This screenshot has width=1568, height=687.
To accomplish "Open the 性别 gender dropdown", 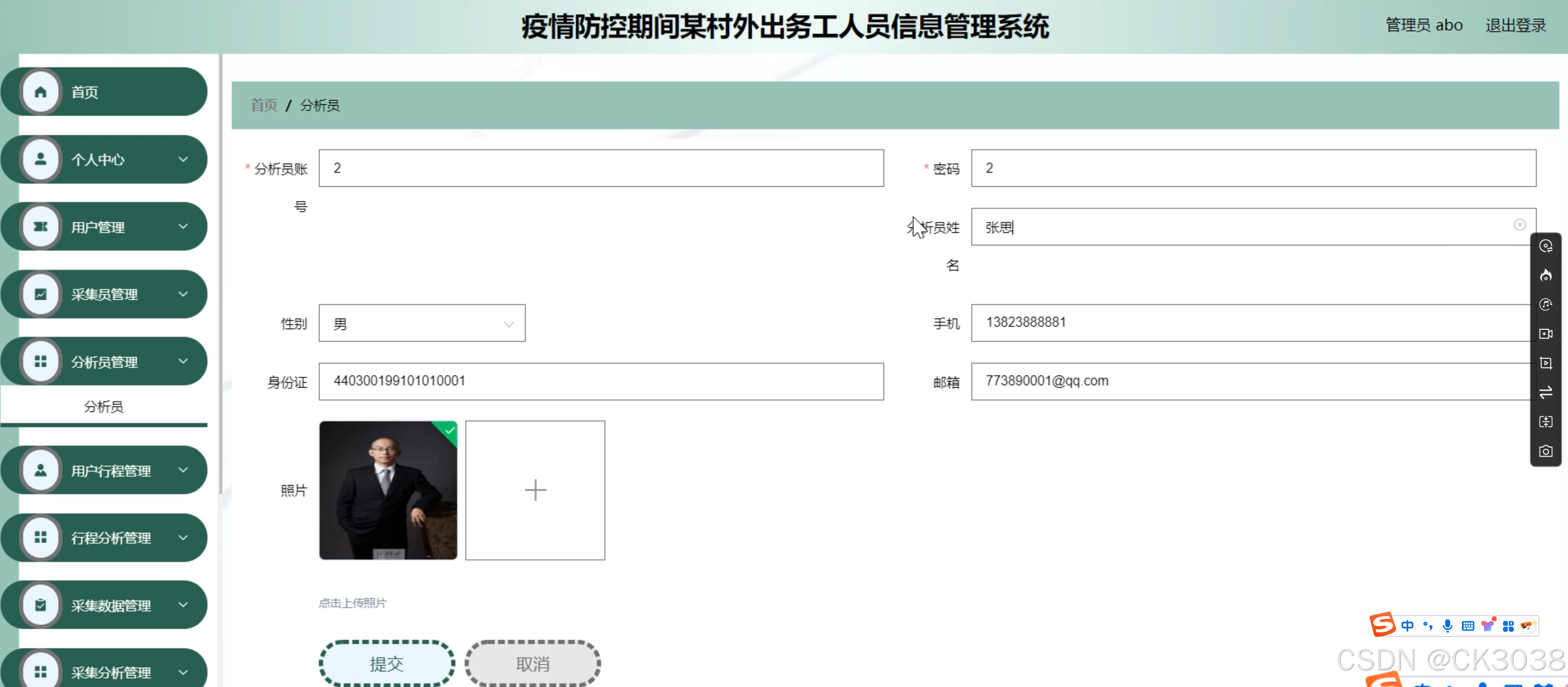I will (422, 323).
